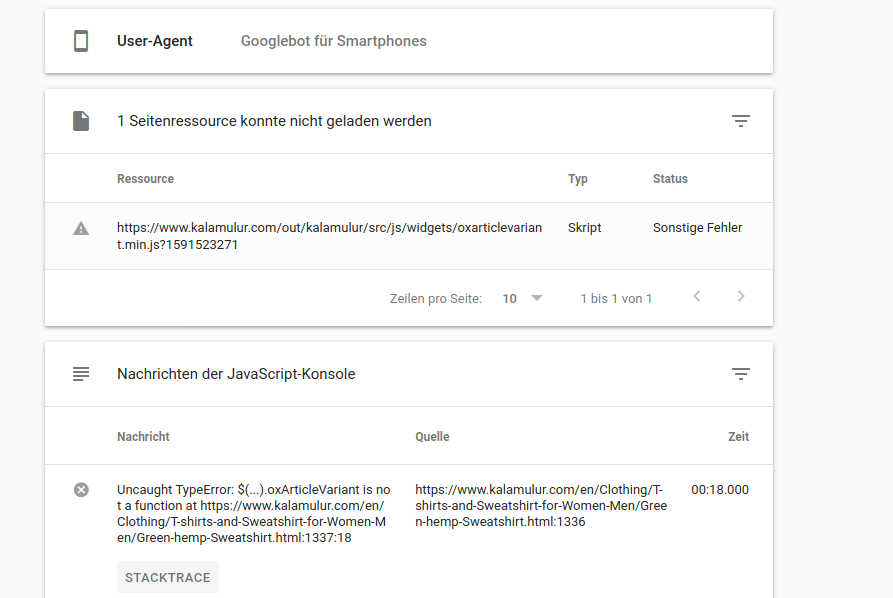Click the Quelle column header
The height and width of the screenshot is (598, 893).
point(432,437)
